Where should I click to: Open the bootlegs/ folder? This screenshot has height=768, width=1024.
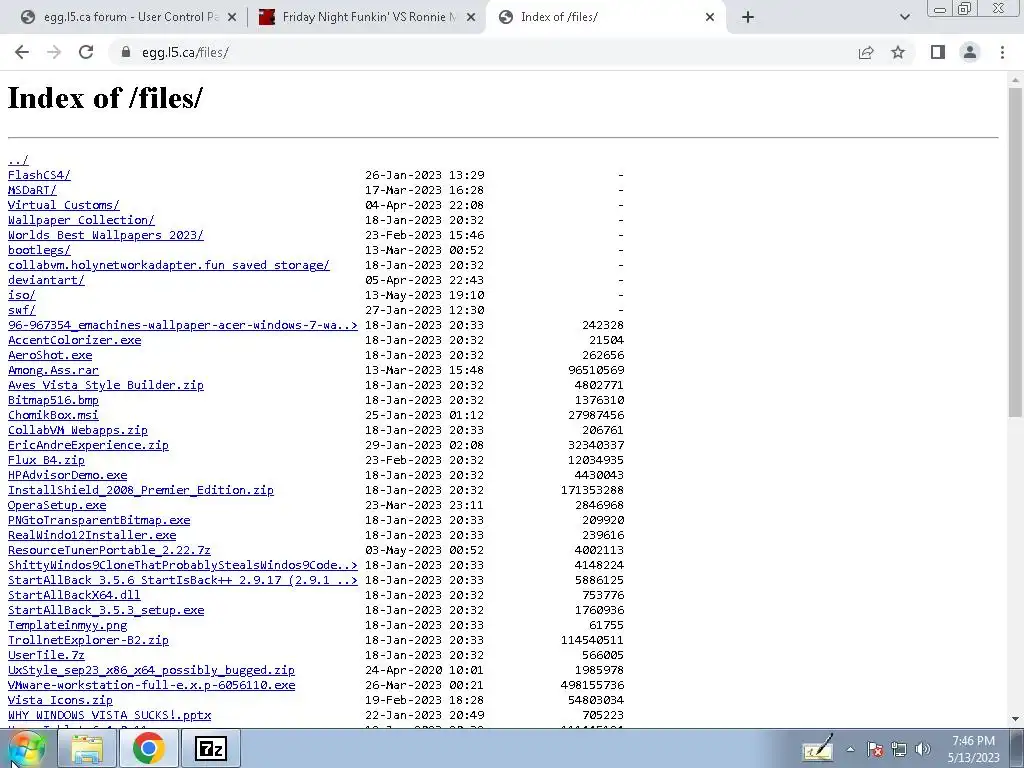point(39,250)
